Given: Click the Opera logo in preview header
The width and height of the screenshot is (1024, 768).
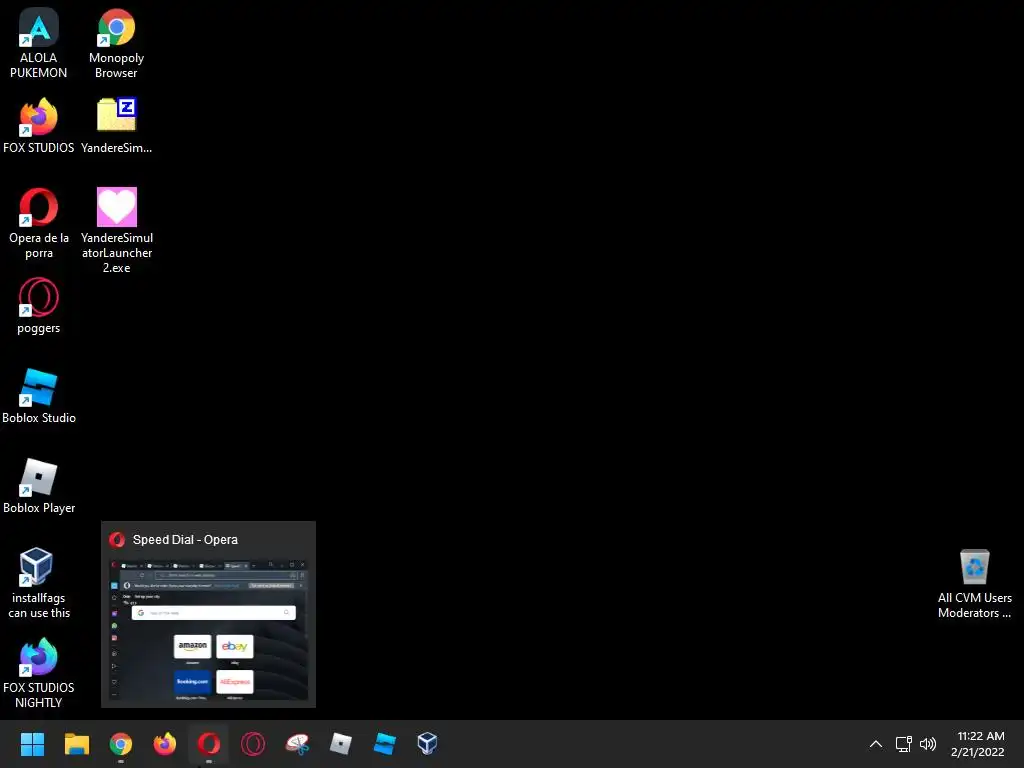Looking at the screenshot, I should 117,539.
